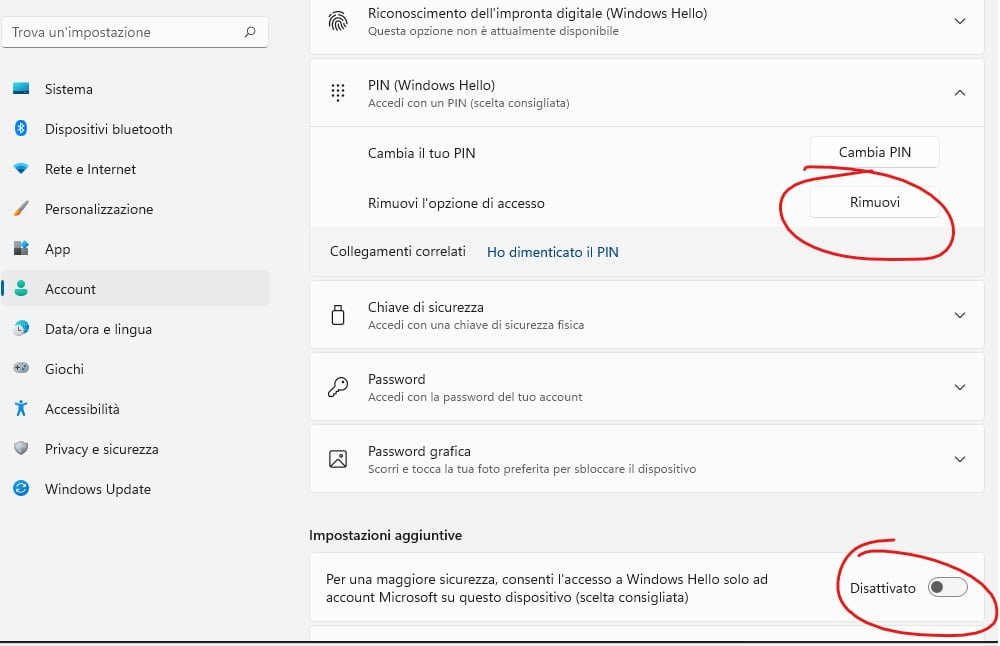This screenshot has height=646, width=1000.
Task: Click the Cambia PIN button
Action: [874, 152]
